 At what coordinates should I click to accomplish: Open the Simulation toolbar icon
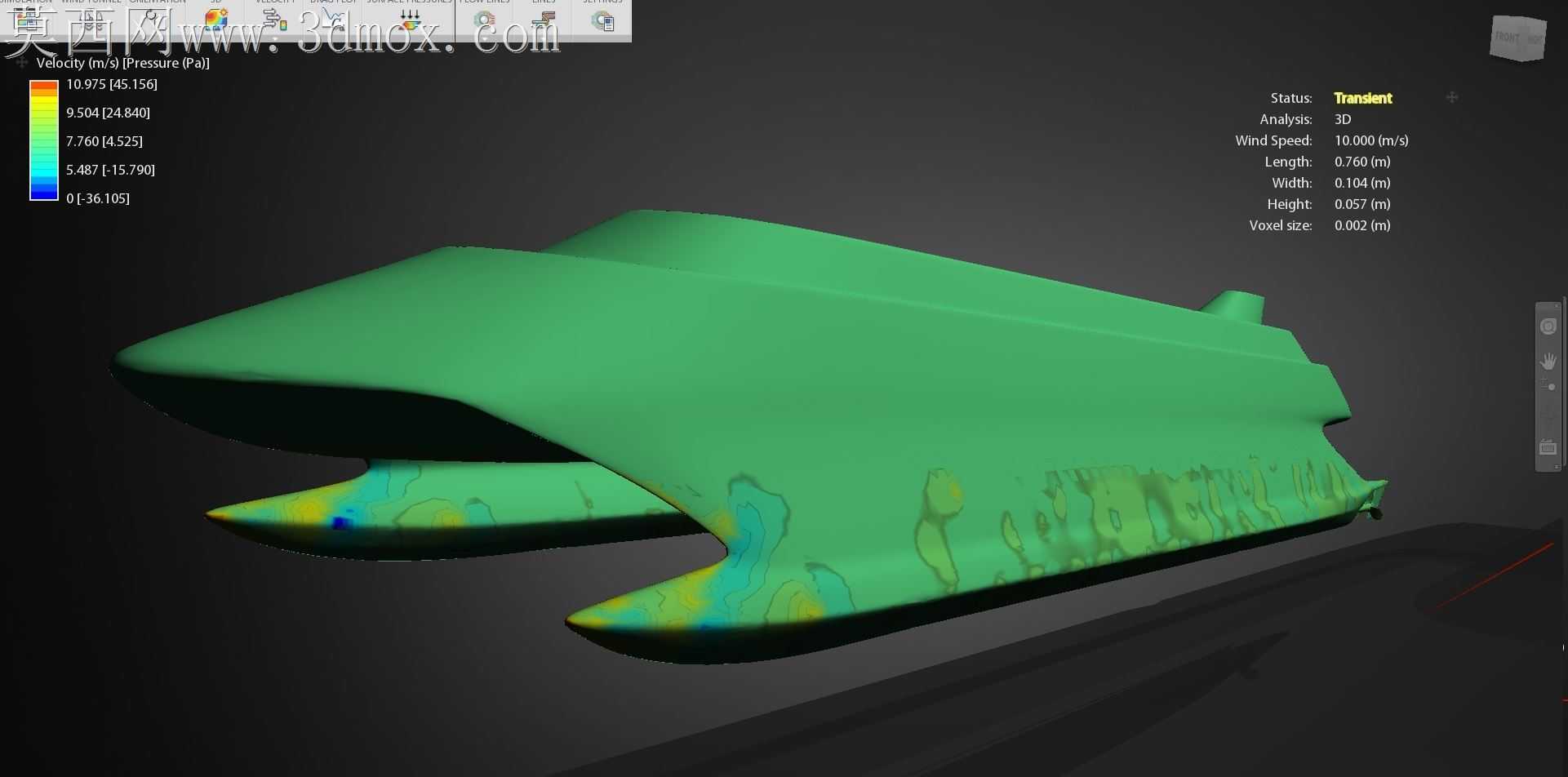(24, 20)
